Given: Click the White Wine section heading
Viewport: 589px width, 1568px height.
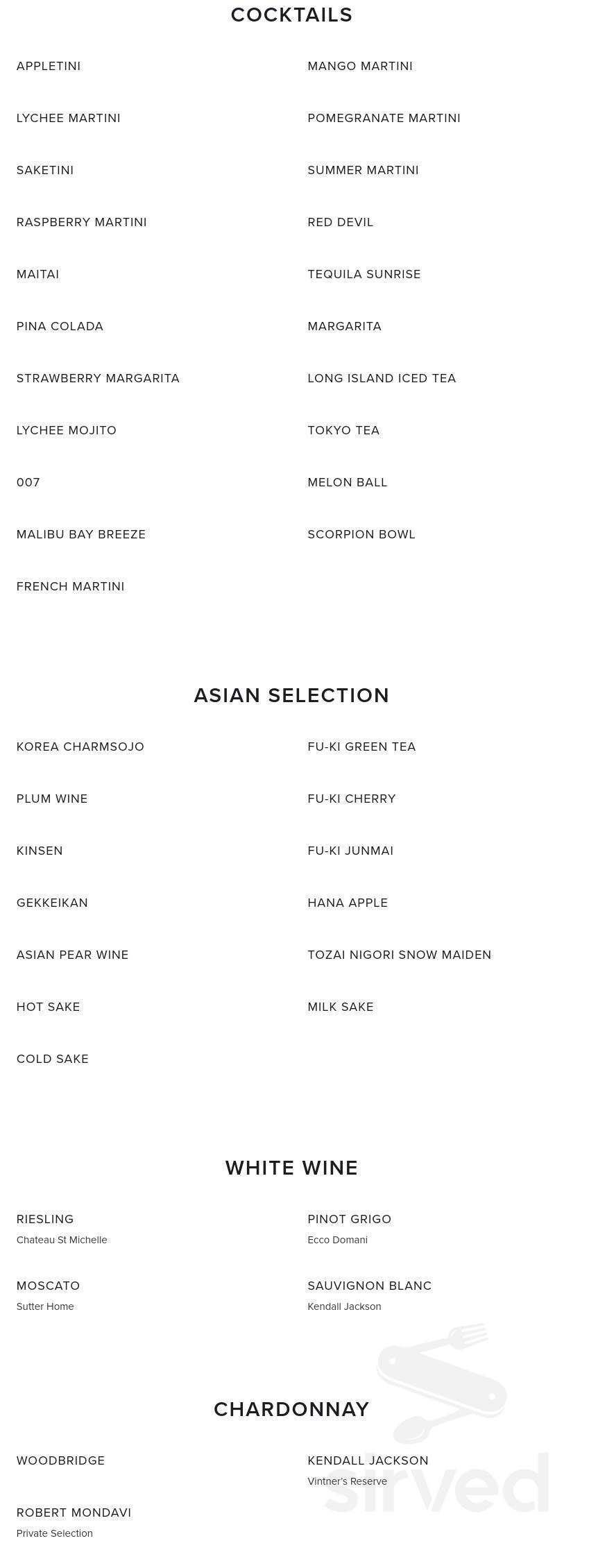Looking at the screenshot, I should pos(291,1168).
